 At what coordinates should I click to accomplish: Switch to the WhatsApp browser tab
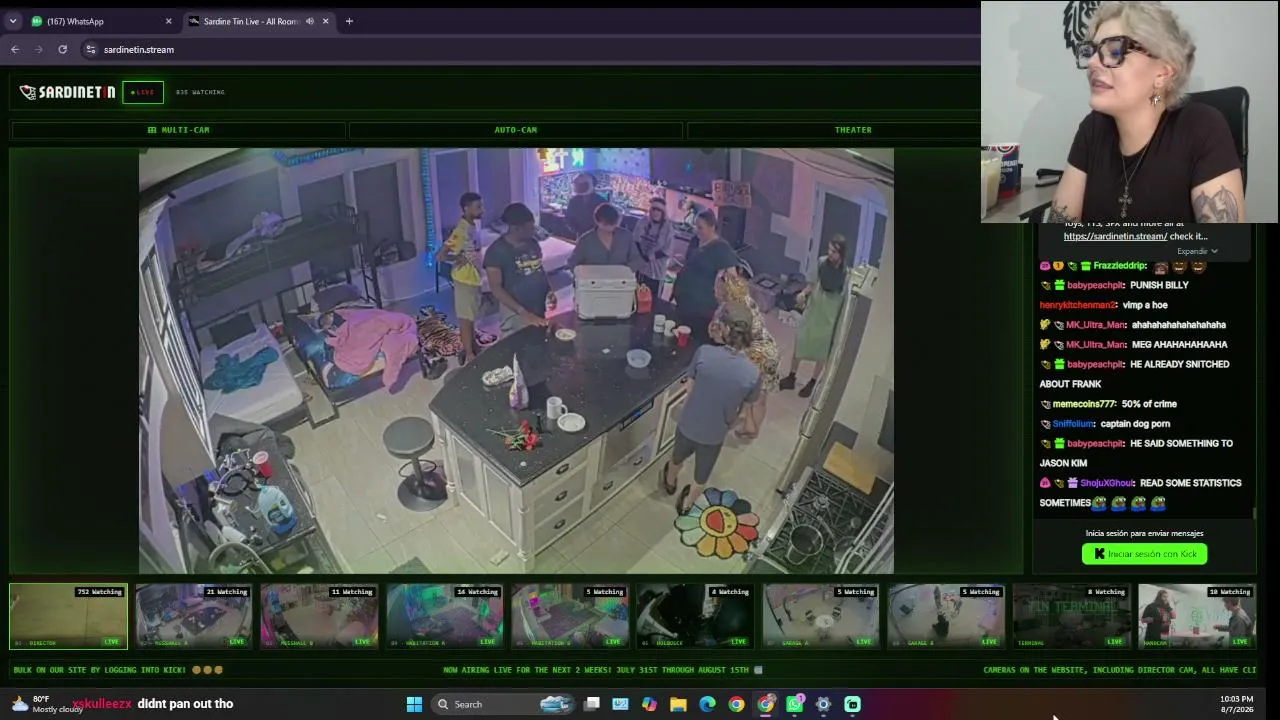(101, 21)
